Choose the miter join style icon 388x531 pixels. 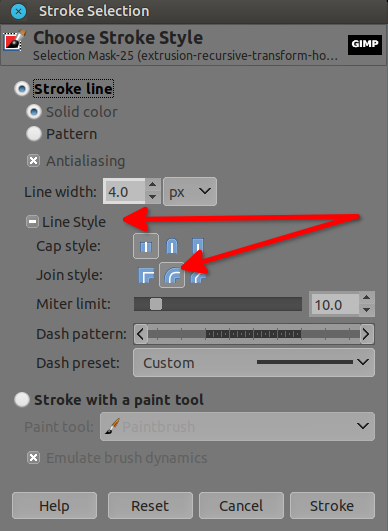point(146,275)
